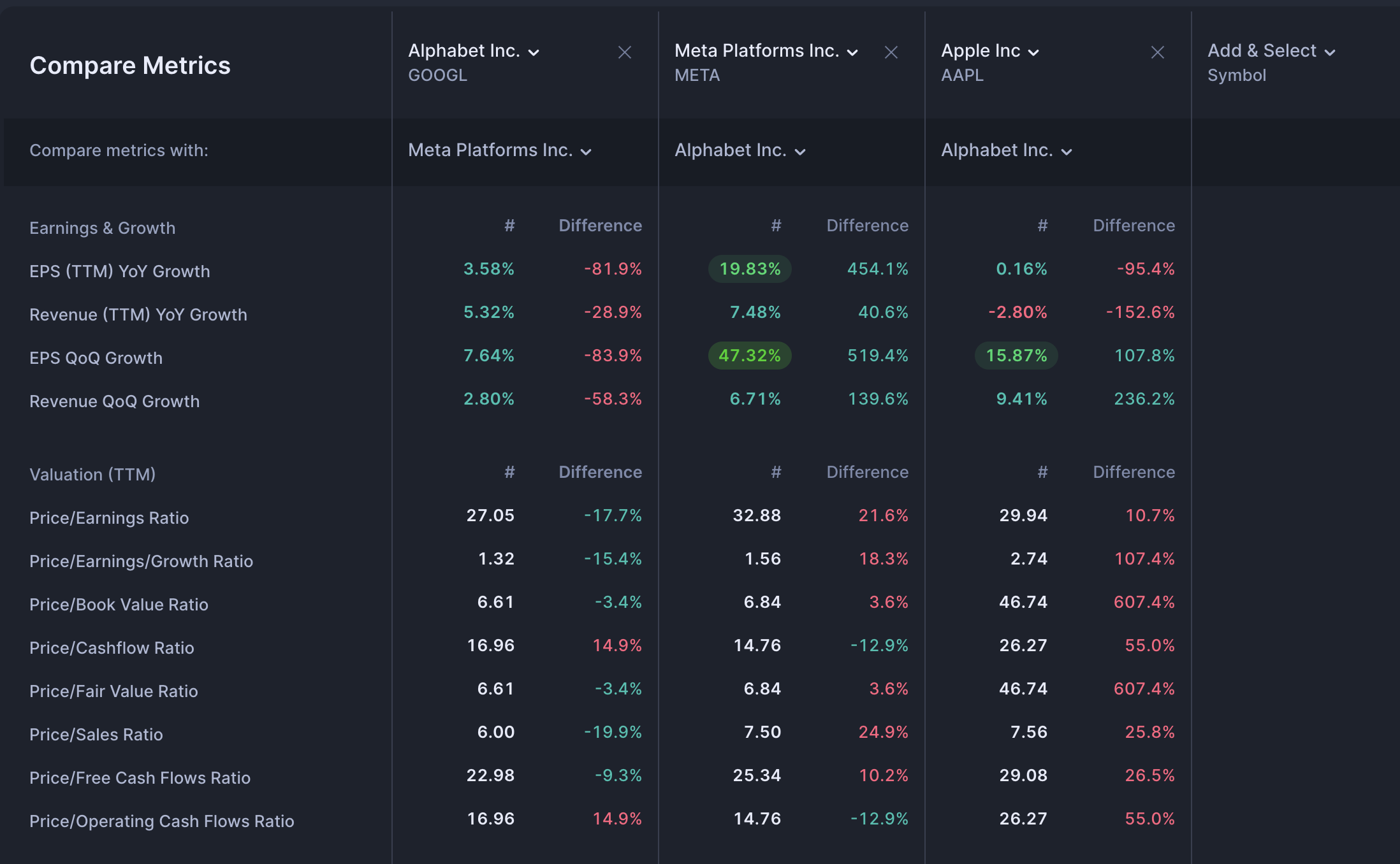This screenshot has width=1400, height=864.
Task: Open the Add & Select symbol dropdown
Action: [x=1271, y=51]
